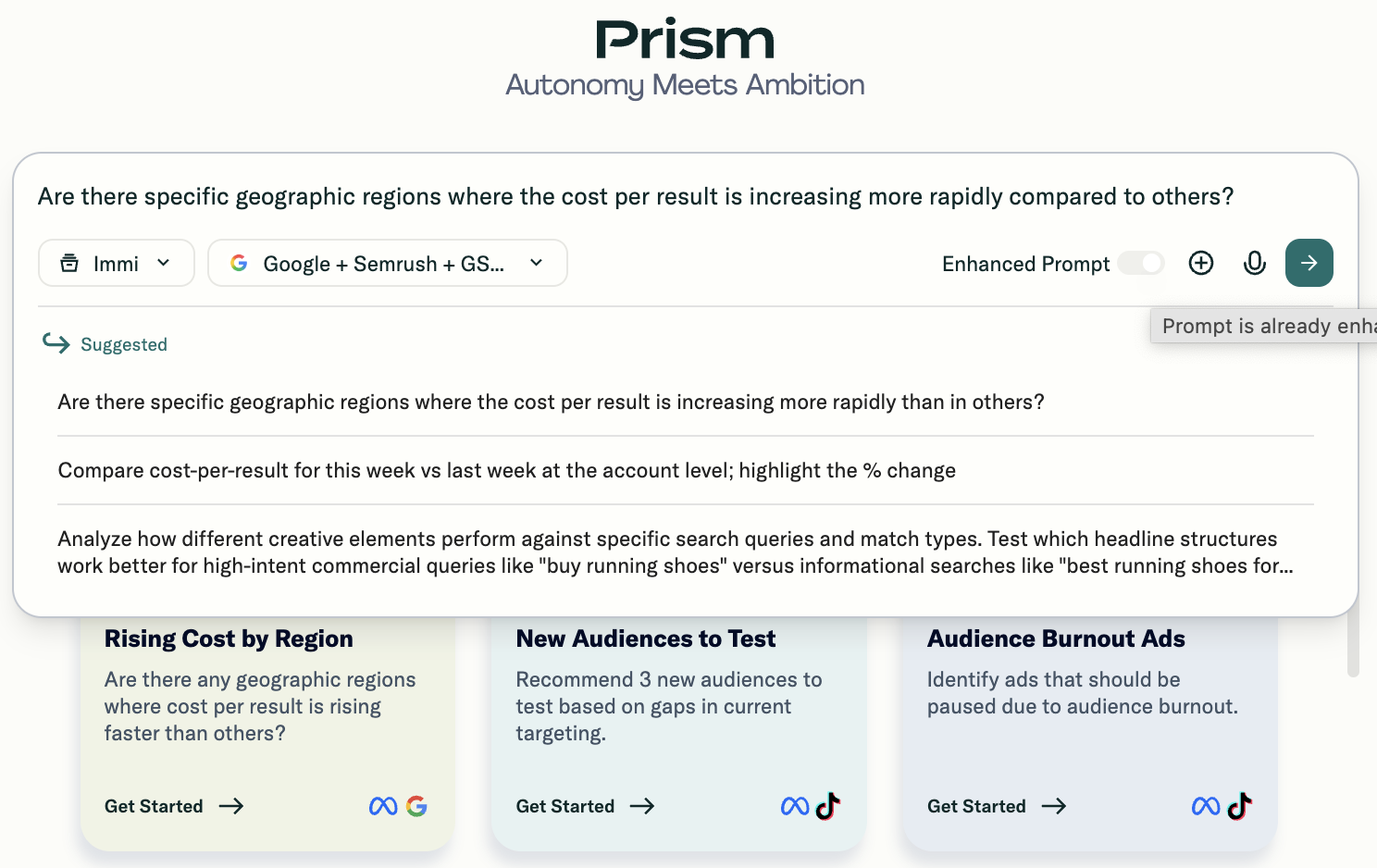Image resolution: width=1377 pixels, height=868 pixels.
Task: Open the Immi workspace dropdown
Action: [x=117, y=263]
